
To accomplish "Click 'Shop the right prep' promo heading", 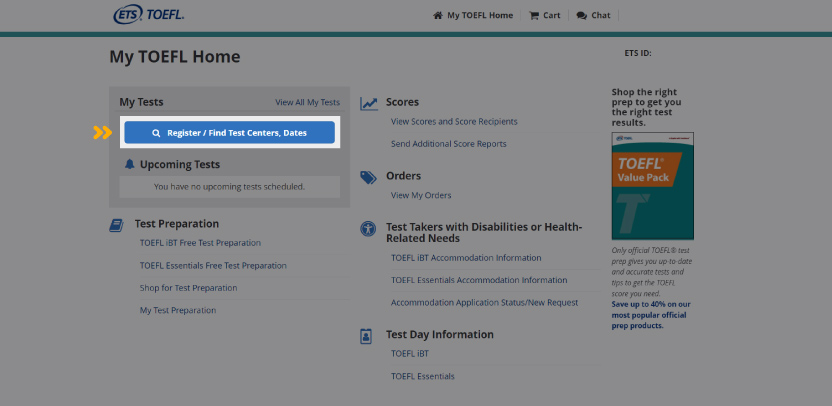I will pyautogui.click(x=647, y=107).
